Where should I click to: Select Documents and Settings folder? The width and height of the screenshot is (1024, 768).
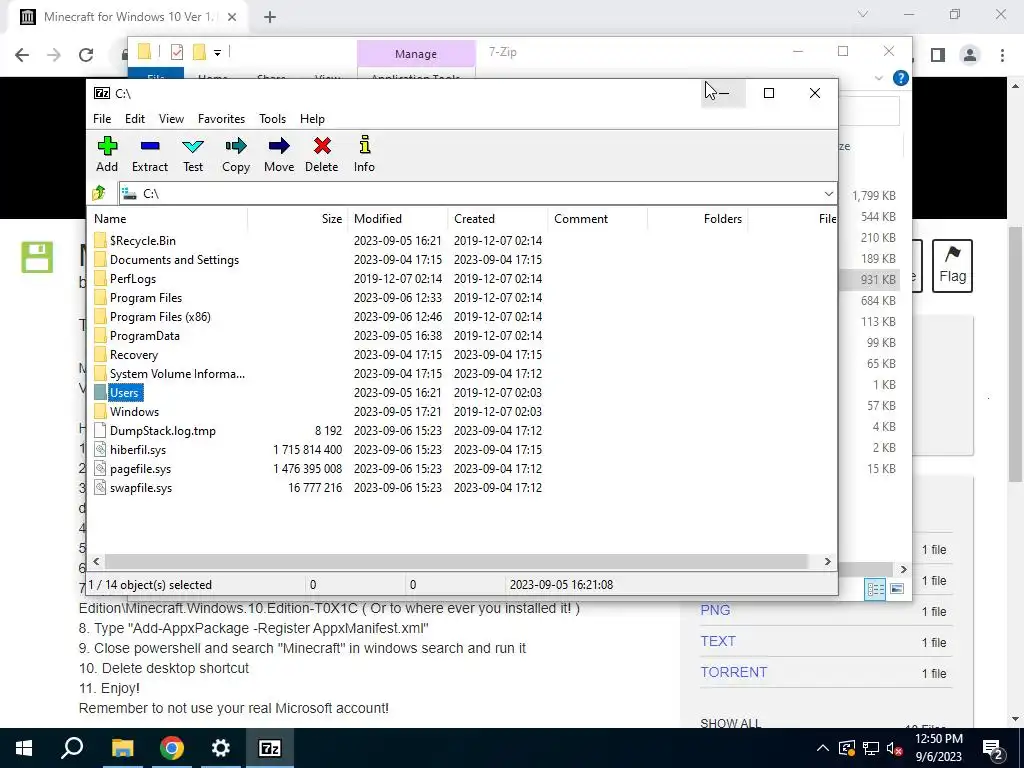point(174,260)
